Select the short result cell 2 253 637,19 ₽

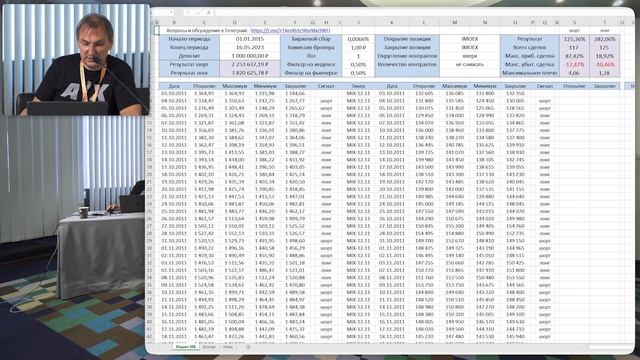pyautogui.click(x=250, y=64)
